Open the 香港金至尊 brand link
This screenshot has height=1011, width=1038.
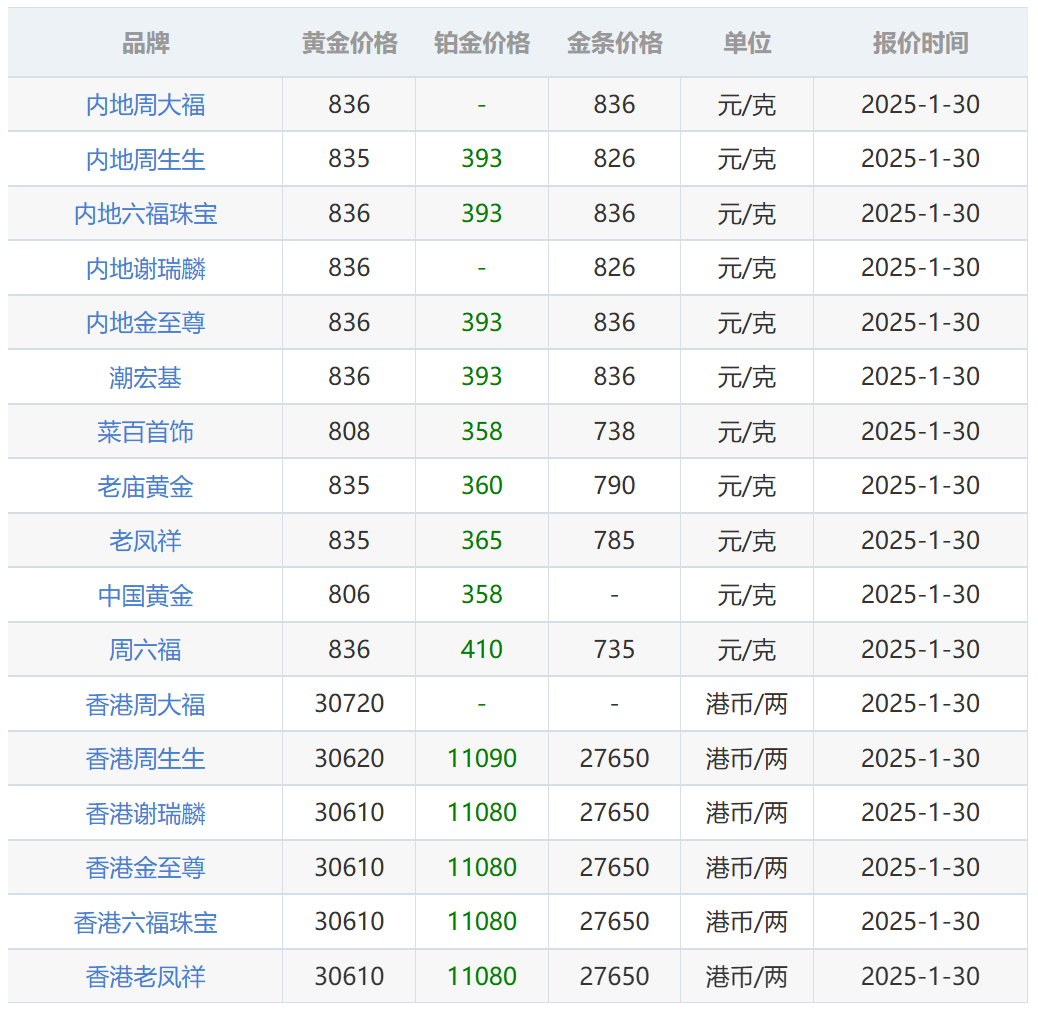146,868
